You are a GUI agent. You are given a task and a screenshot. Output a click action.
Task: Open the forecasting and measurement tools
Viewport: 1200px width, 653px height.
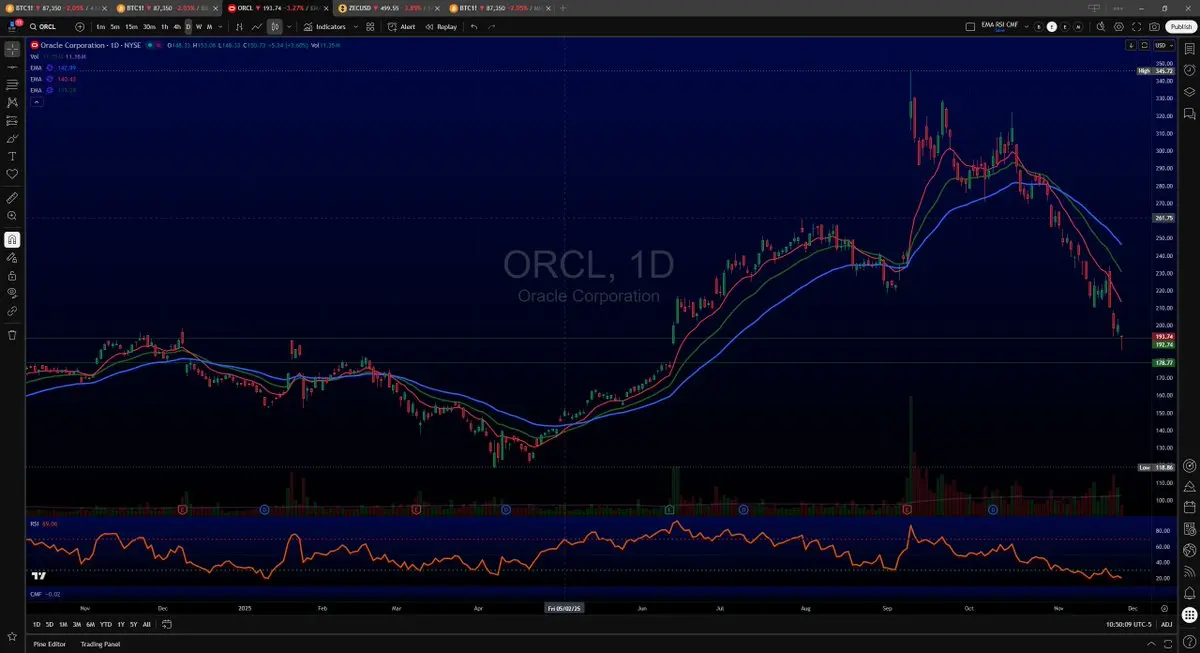[12, 120]
